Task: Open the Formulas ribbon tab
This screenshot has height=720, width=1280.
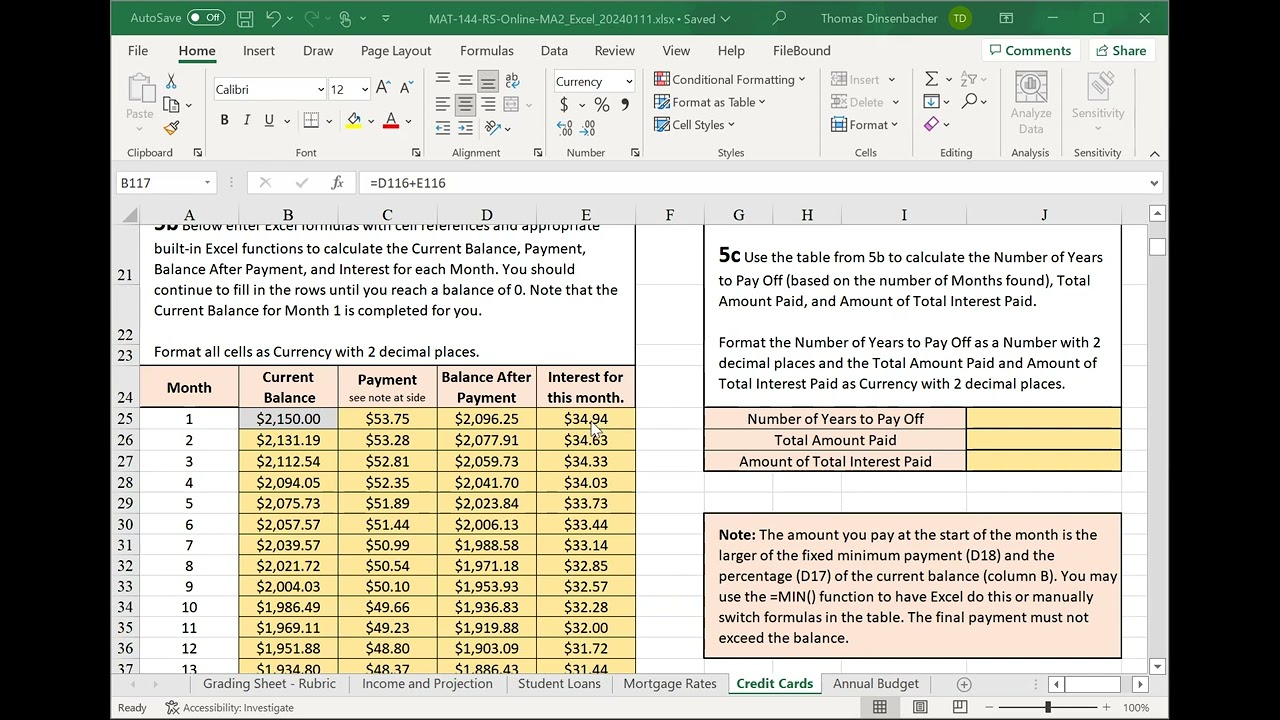Action: pos(486,51)
